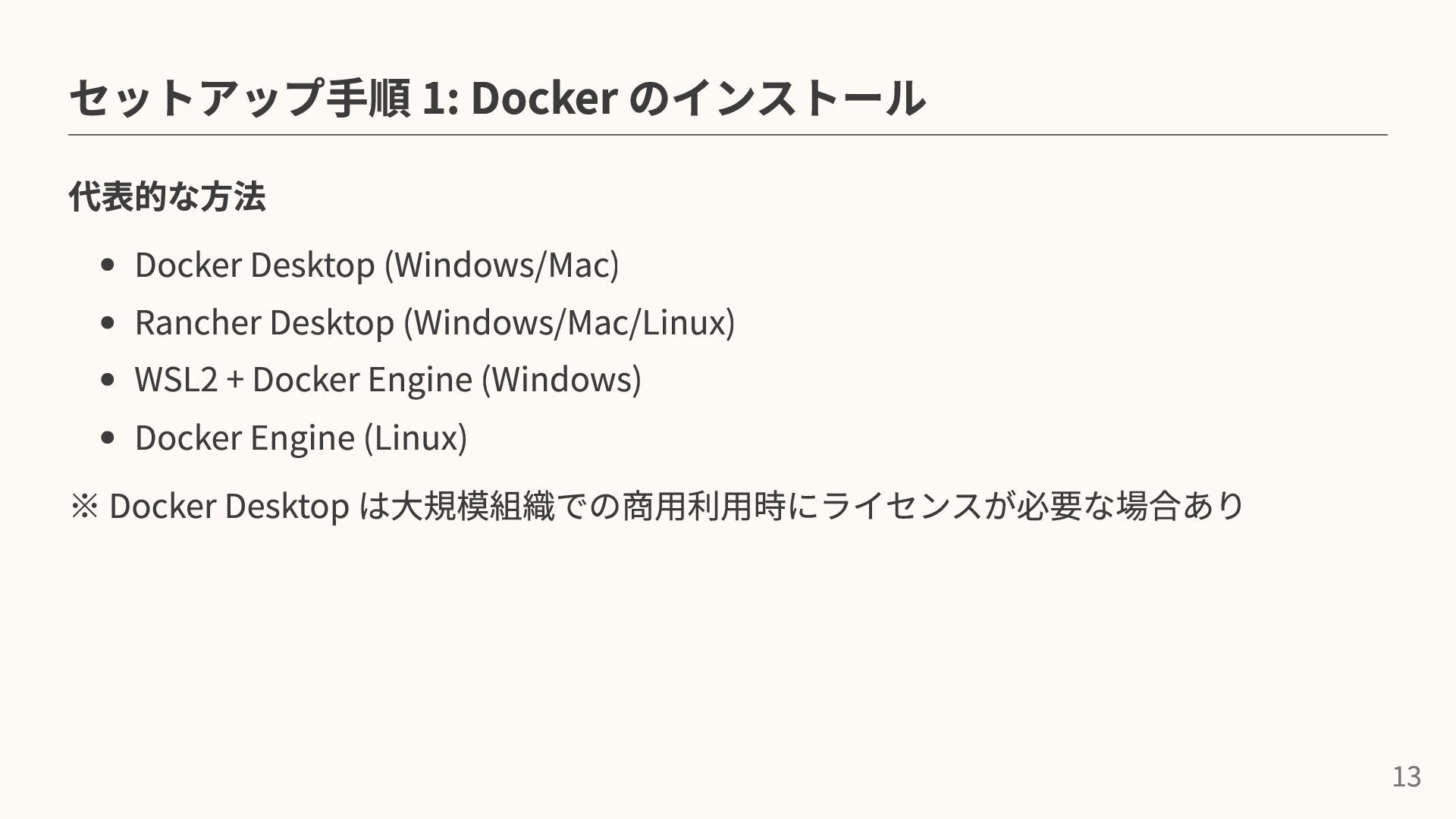
Task: Click 'Docker Desktop' in the first bullet
Action: (x=255, y=265)
